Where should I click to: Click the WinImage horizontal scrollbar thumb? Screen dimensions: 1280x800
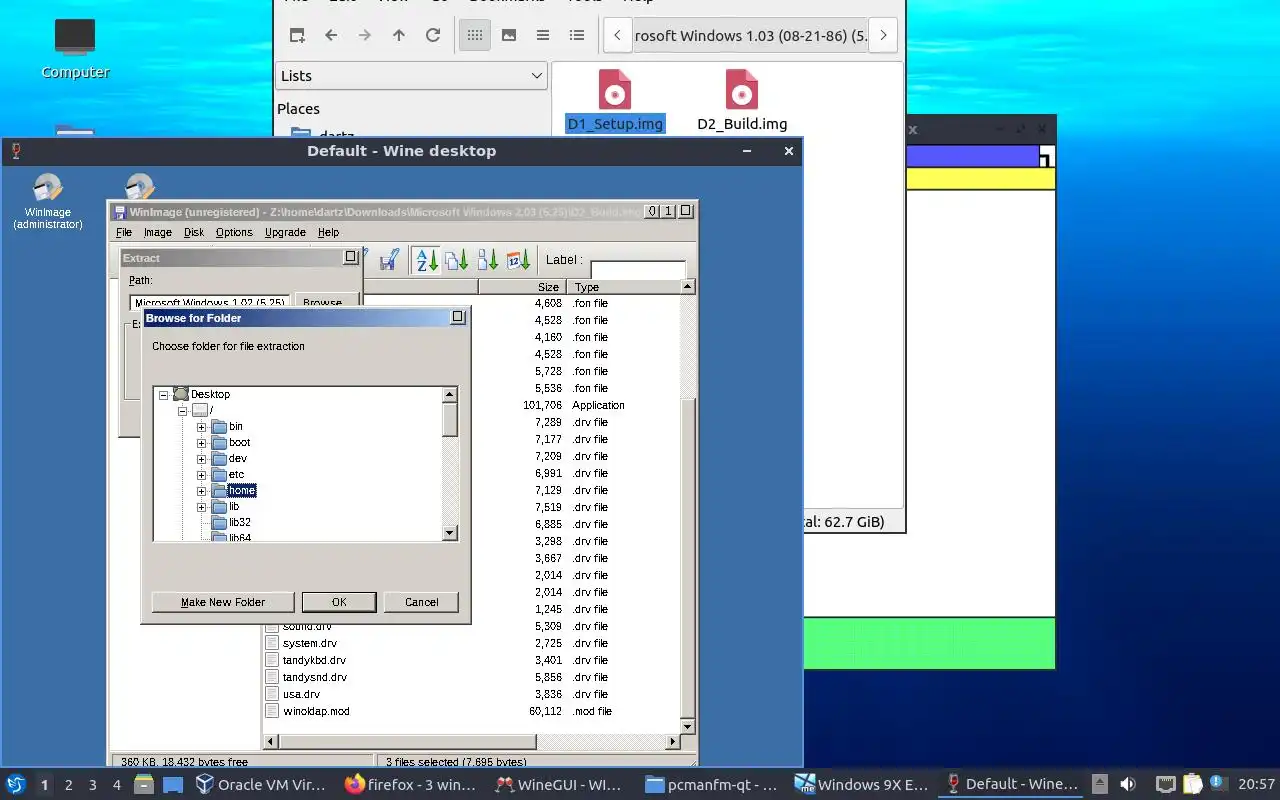(407, 742)
